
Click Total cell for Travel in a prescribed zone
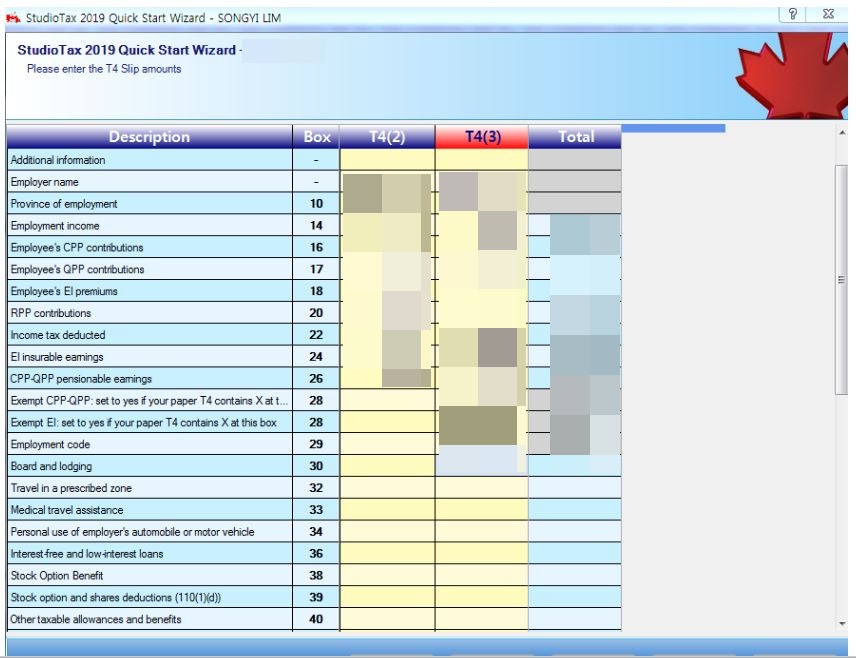(x=575, y=488)
